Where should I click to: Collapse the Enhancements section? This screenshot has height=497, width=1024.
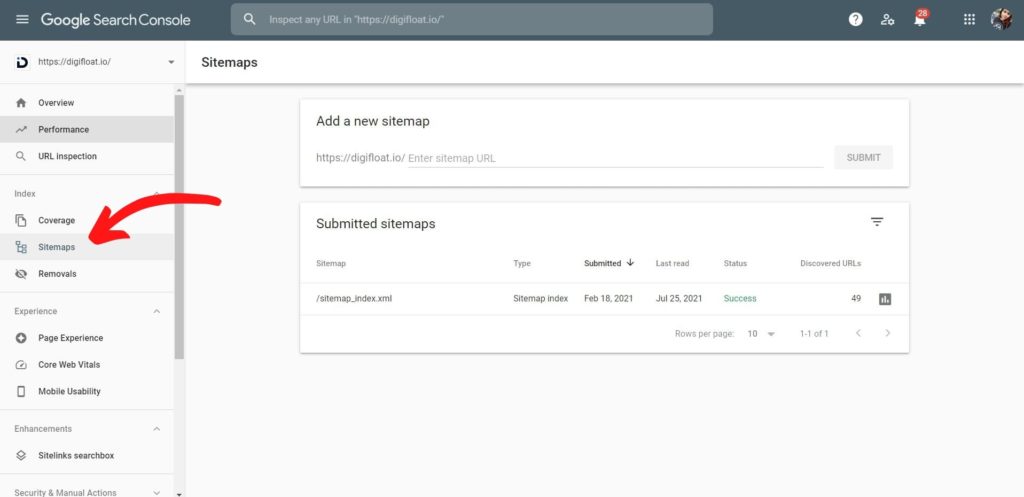[x=156, y=429]
